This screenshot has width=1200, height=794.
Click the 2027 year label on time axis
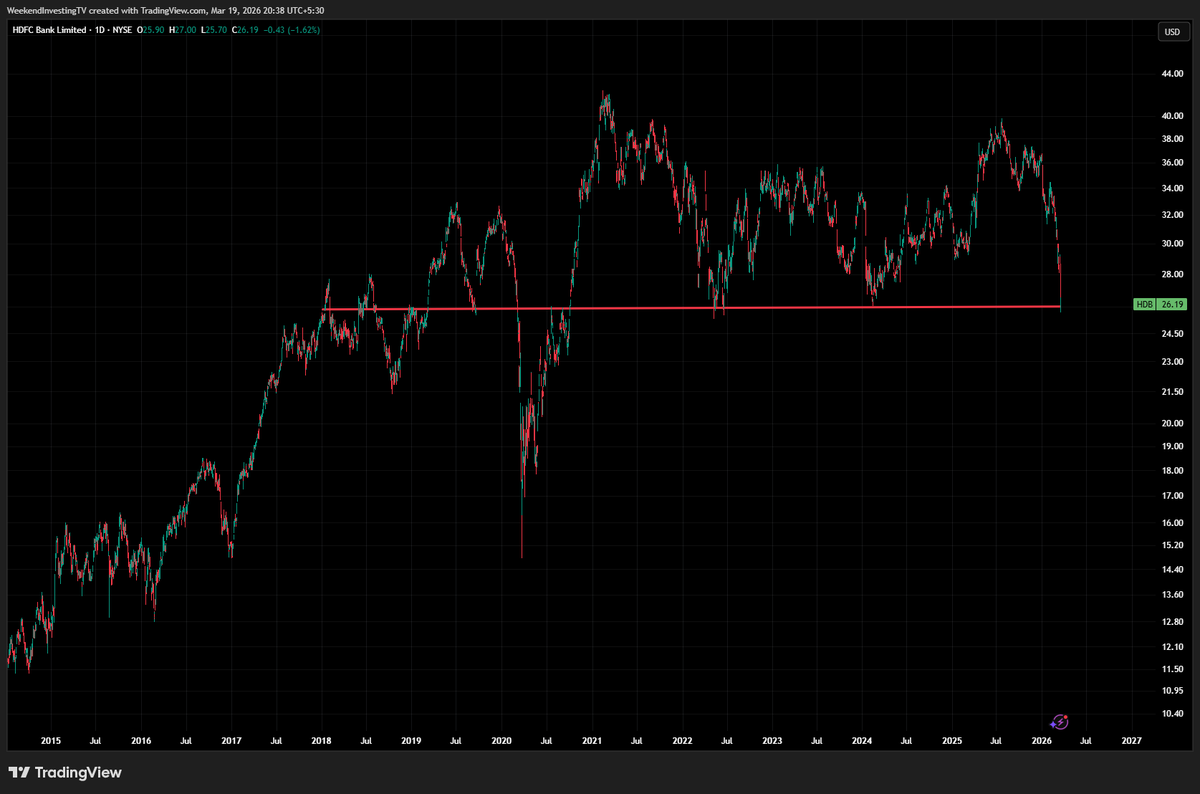(1131, 741)
